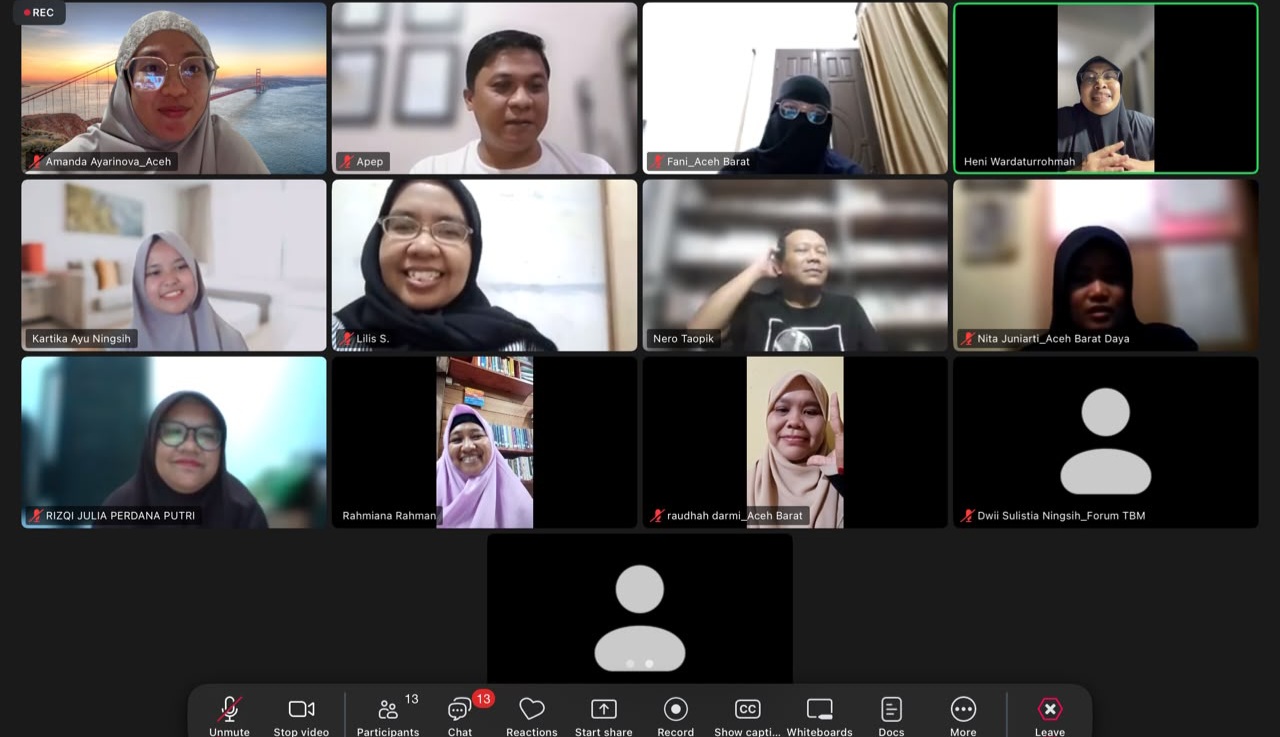Click muted mic icon beside Nita Juniarti
1280x737 pixels.
[968, 338]
